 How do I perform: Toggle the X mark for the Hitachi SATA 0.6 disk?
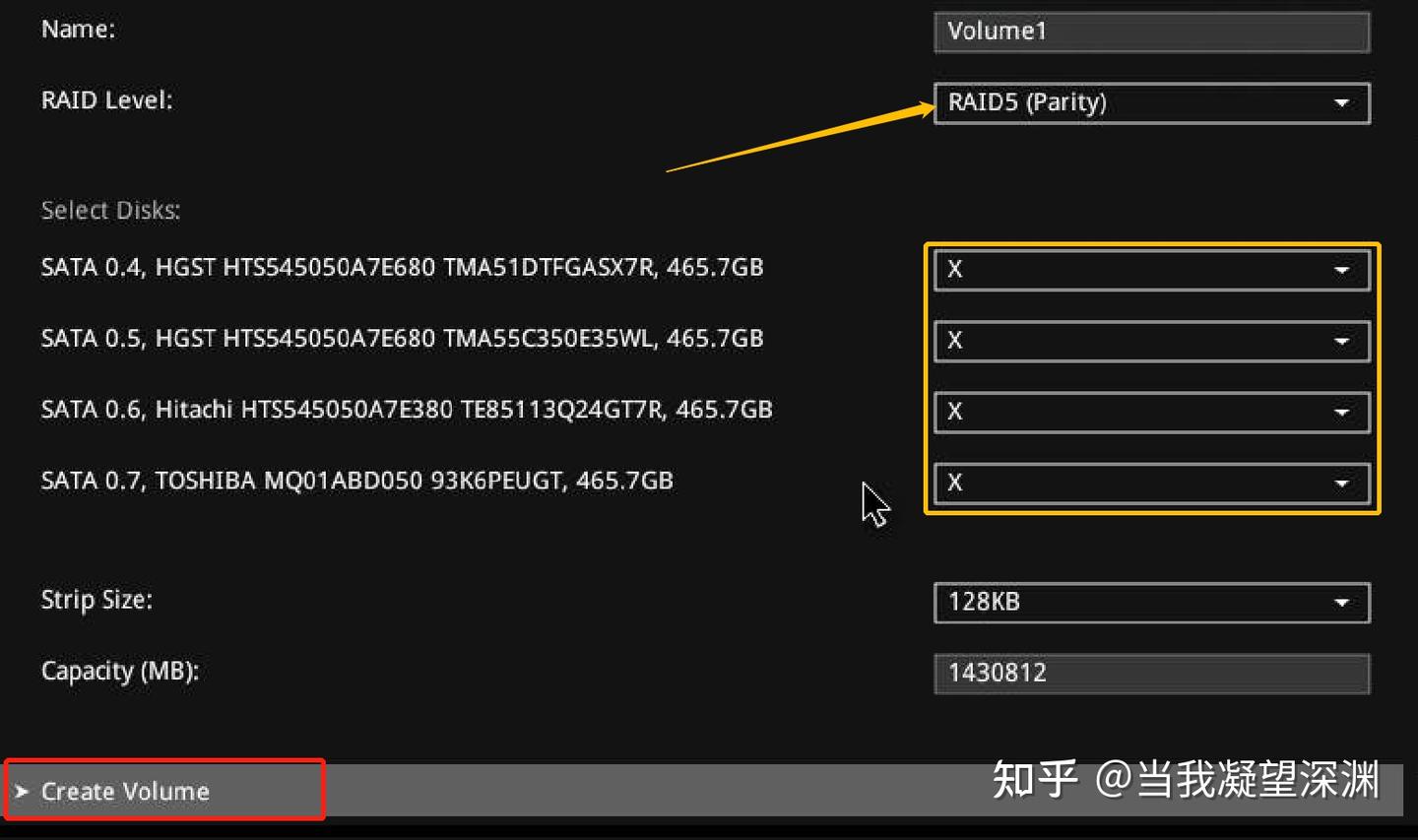tap(955, 412)
